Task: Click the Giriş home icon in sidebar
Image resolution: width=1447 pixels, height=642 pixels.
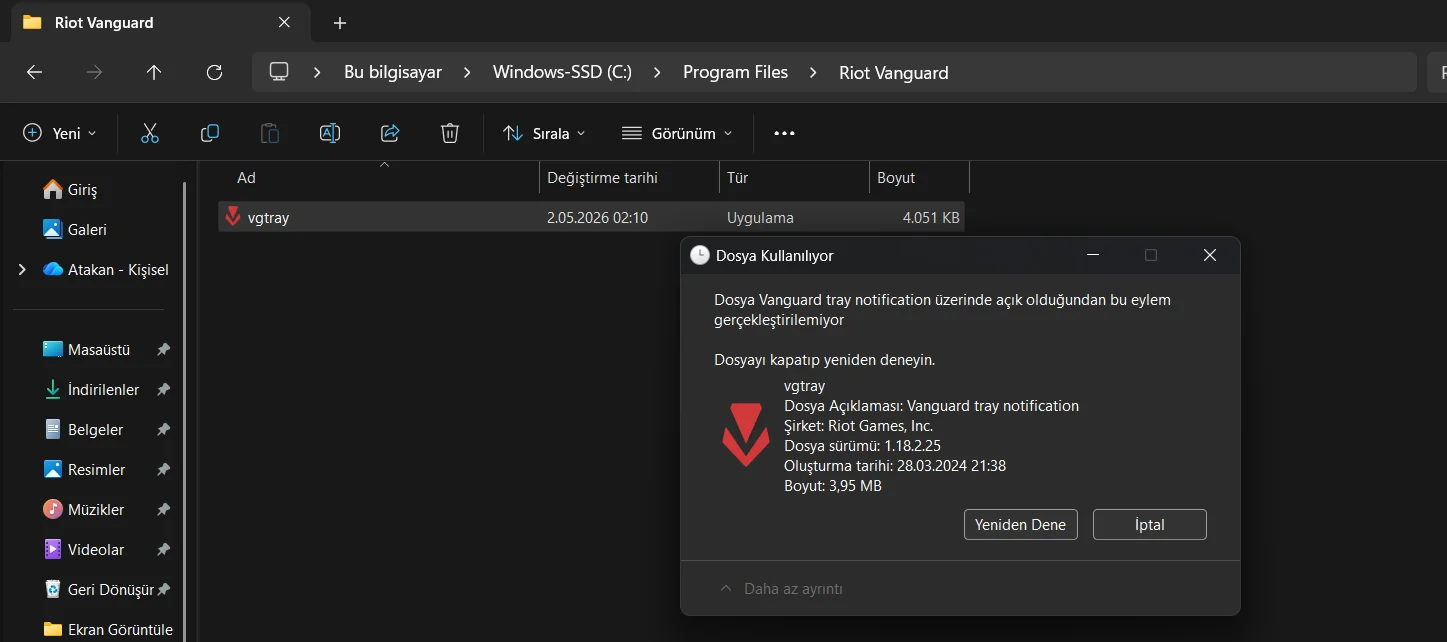Action: 53,189
